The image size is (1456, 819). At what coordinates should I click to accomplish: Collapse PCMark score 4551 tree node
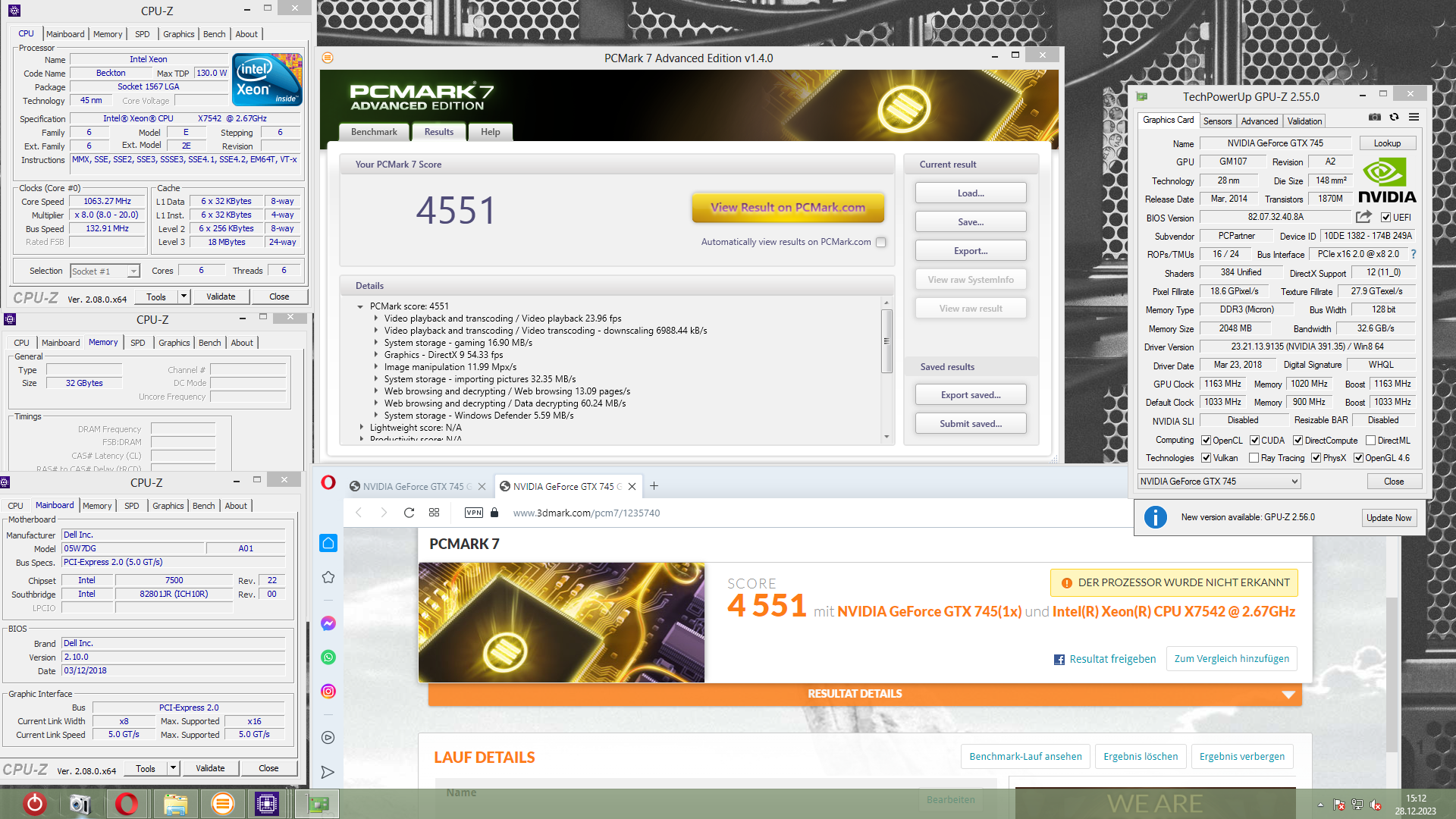coord(360,306)
